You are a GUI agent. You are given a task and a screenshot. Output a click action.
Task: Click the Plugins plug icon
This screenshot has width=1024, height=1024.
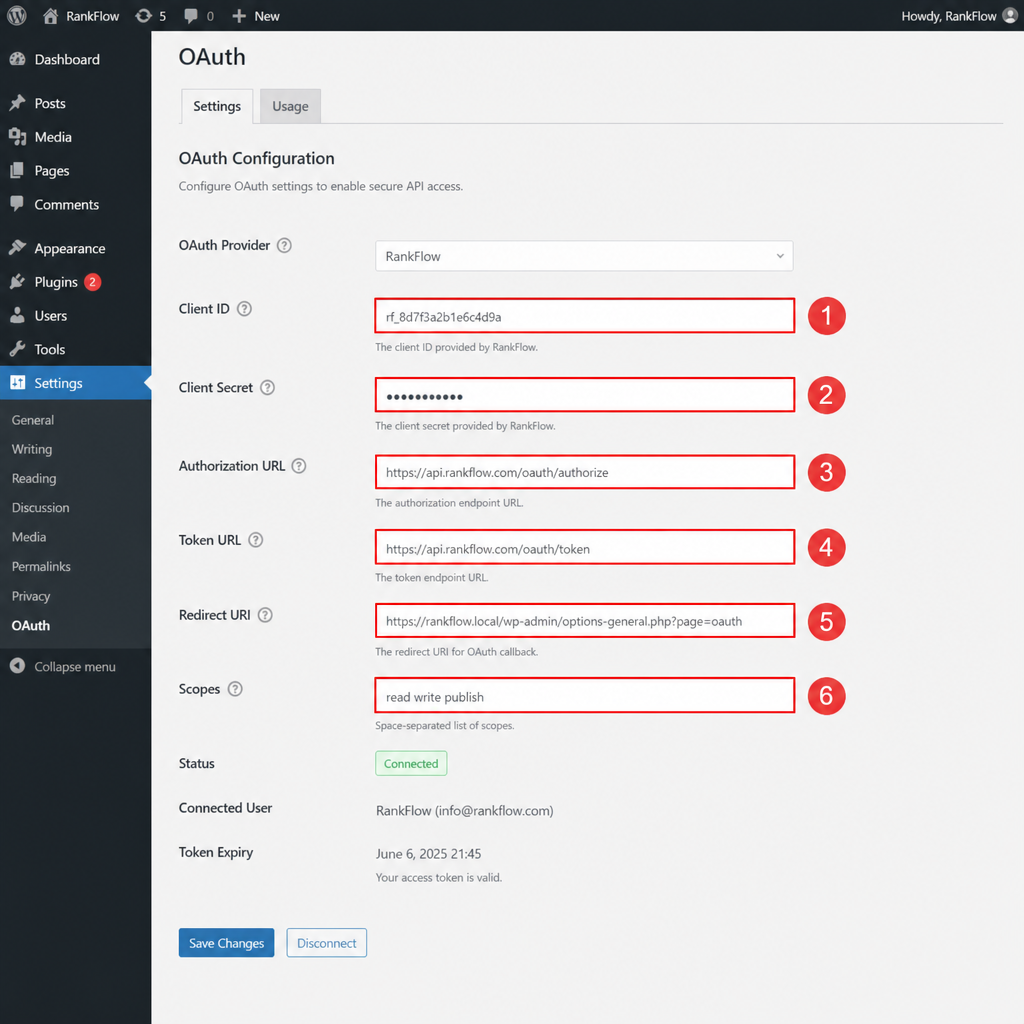(x=18, y=282)
